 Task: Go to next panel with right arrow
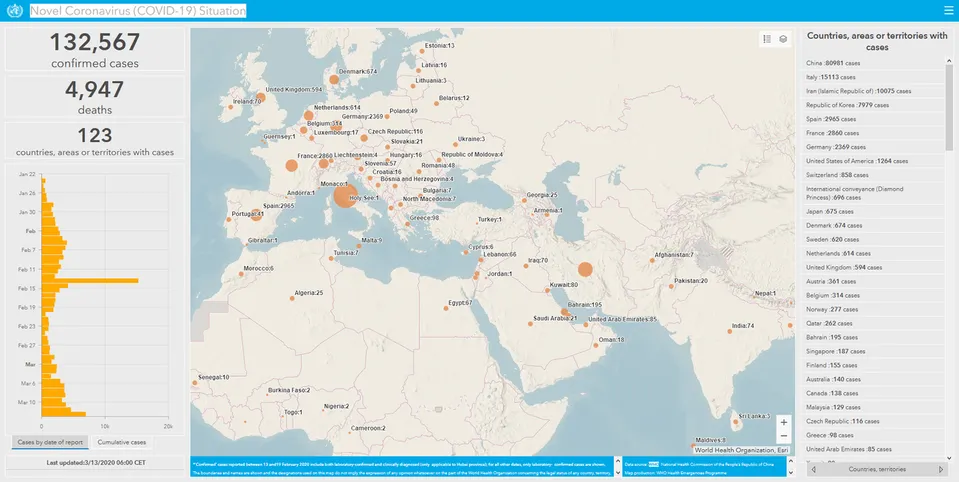[941, 469]
